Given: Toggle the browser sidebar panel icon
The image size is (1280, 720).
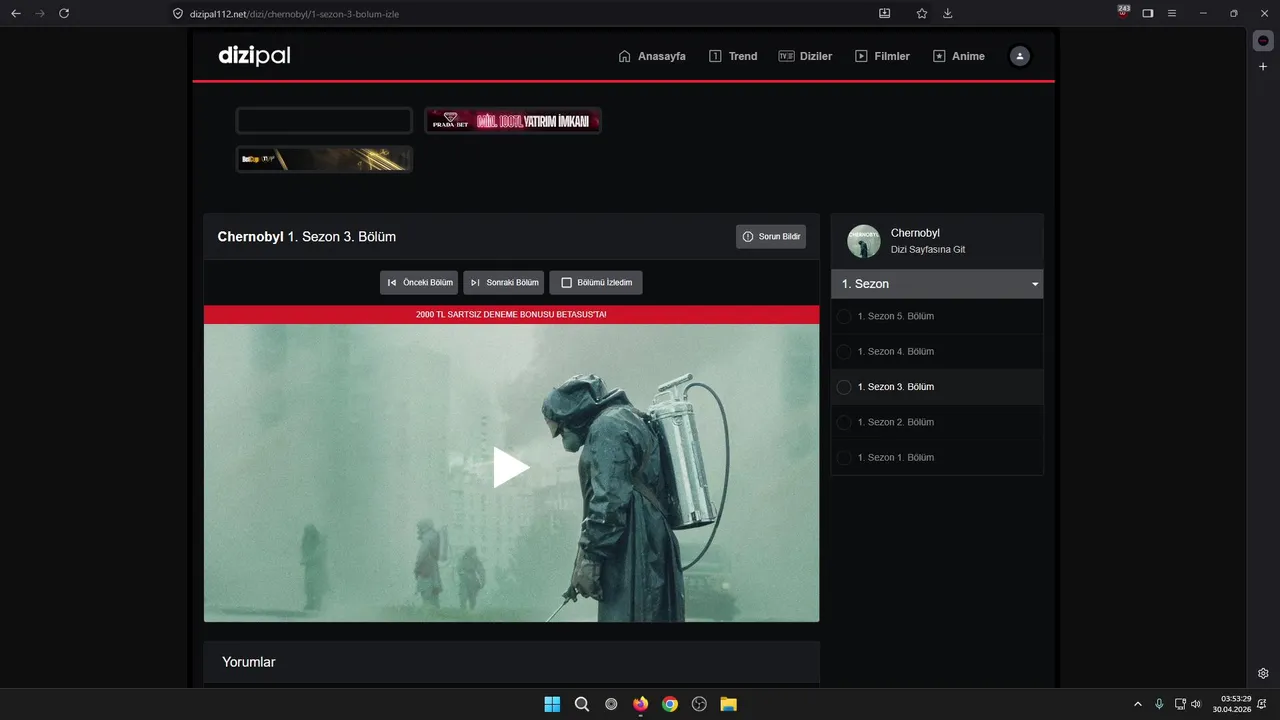Looking at the screenshot, I should point(1148,13).
